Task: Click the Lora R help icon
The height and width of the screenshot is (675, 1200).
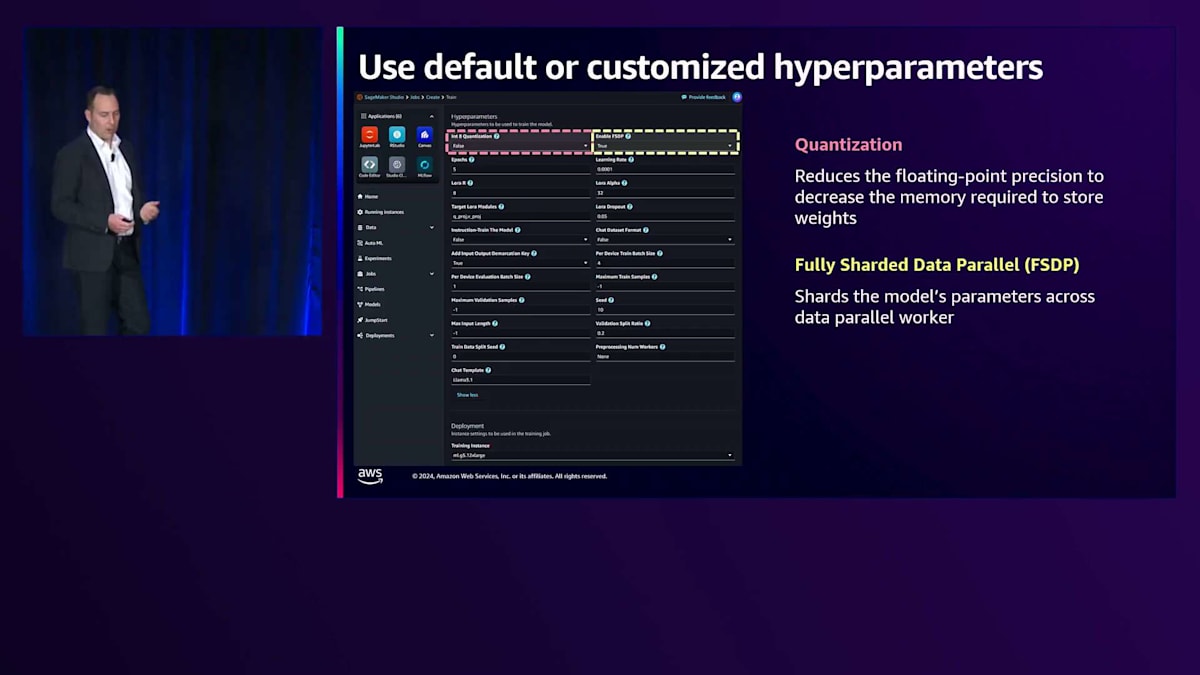Action: 470,183
